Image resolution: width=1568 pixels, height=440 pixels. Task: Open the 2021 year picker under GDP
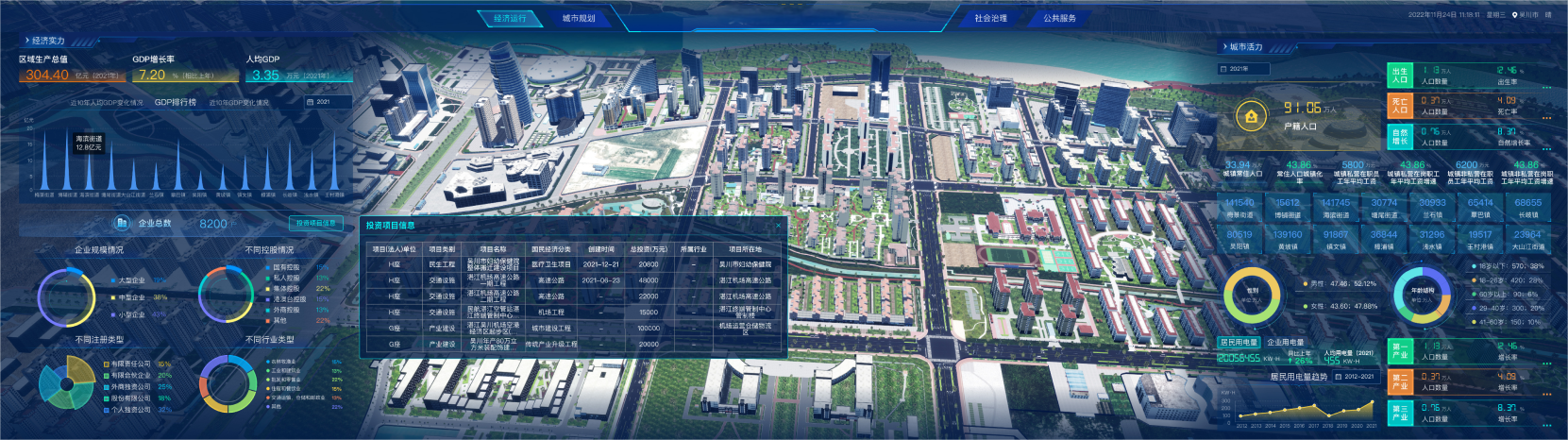click(328, 102)
